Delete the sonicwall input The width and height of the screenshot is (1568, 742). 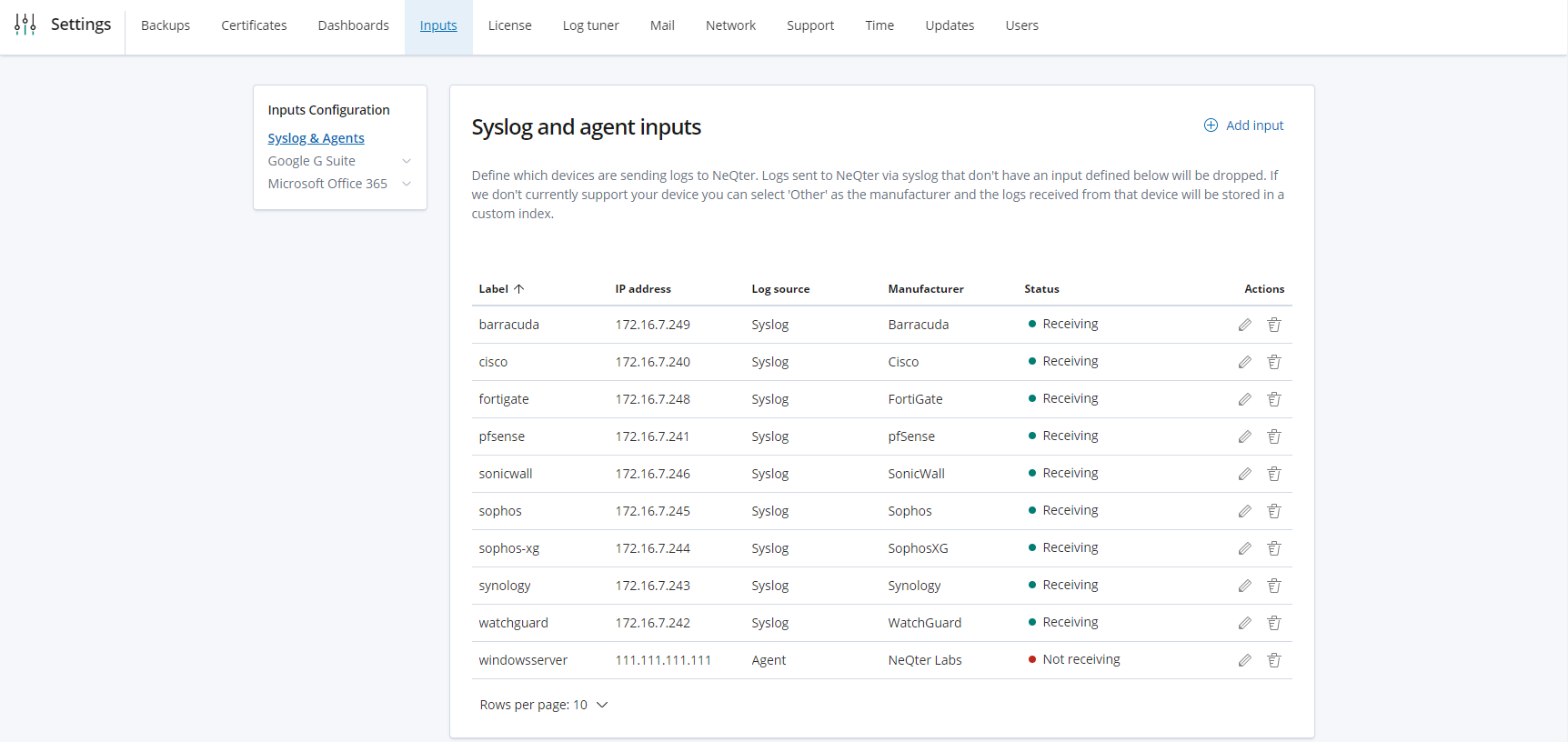point(1274,474)
